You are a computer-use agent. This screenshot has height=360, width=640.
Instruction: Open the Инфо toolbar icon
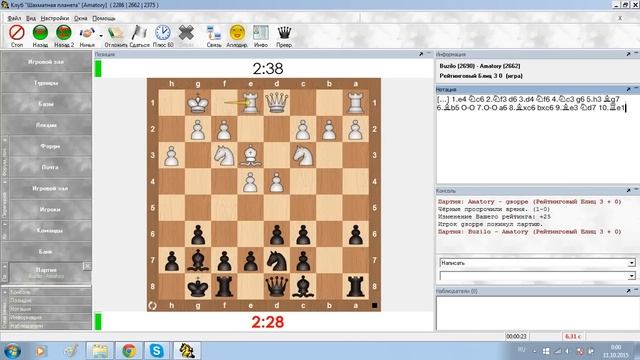pyautogui.click(x=260, y=33)
